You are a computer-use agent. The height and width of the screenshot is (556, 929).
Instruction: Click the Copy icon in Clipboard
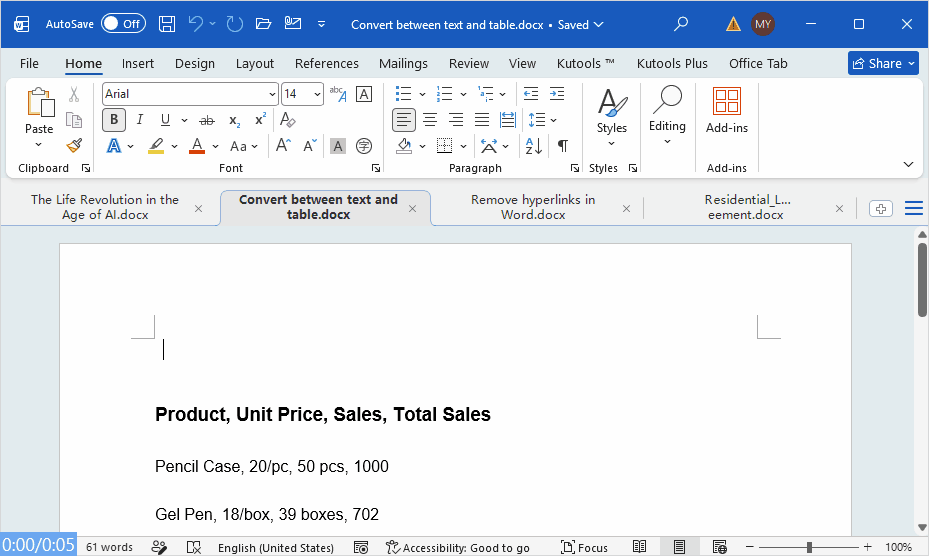pos(74,120)
